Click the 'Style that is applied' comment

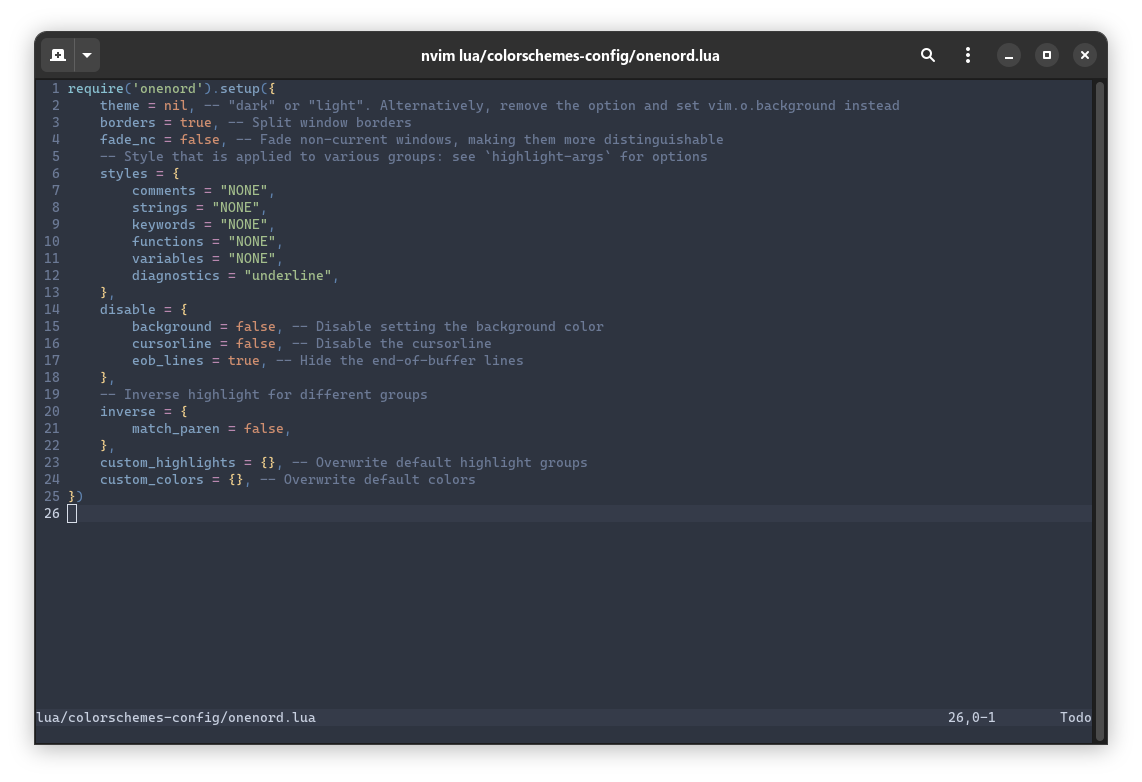(x=403, y=157)
